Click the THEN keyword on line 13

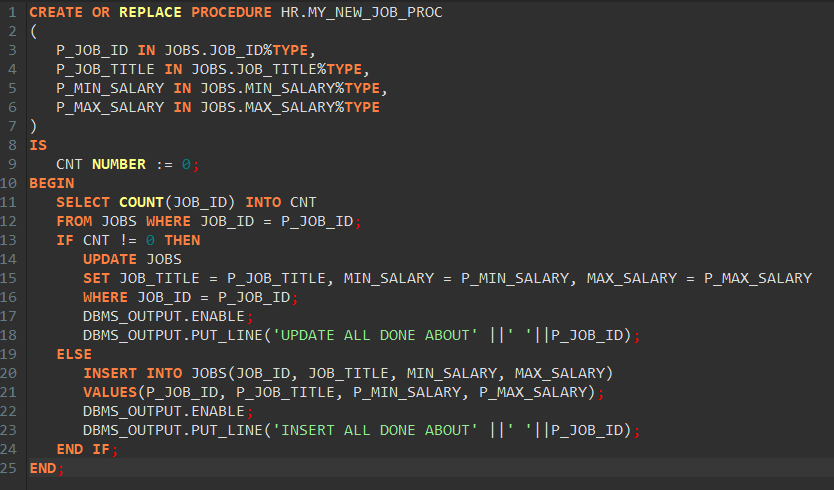pyautogui.click(x=182, y=240)
